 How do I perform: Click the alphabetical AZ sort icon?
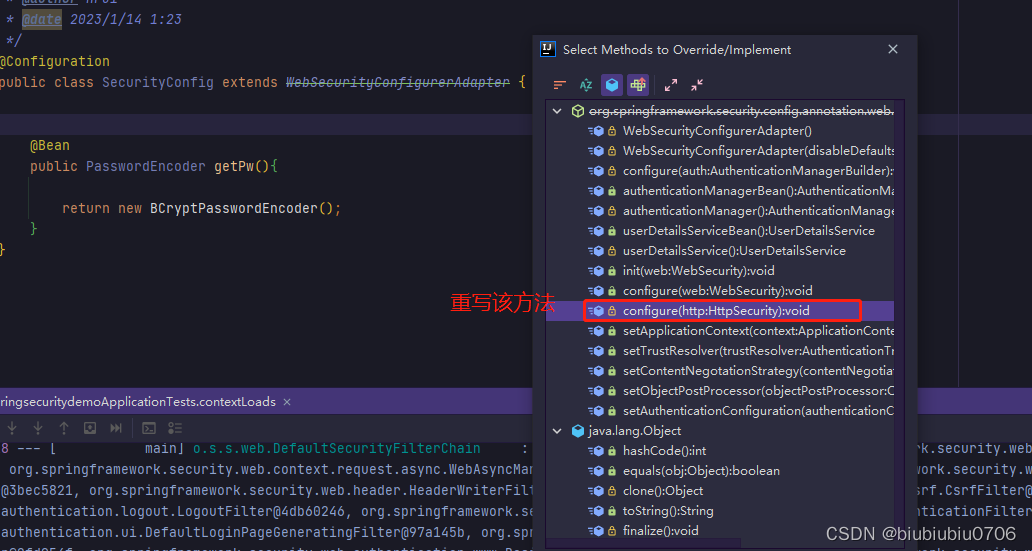586,85
